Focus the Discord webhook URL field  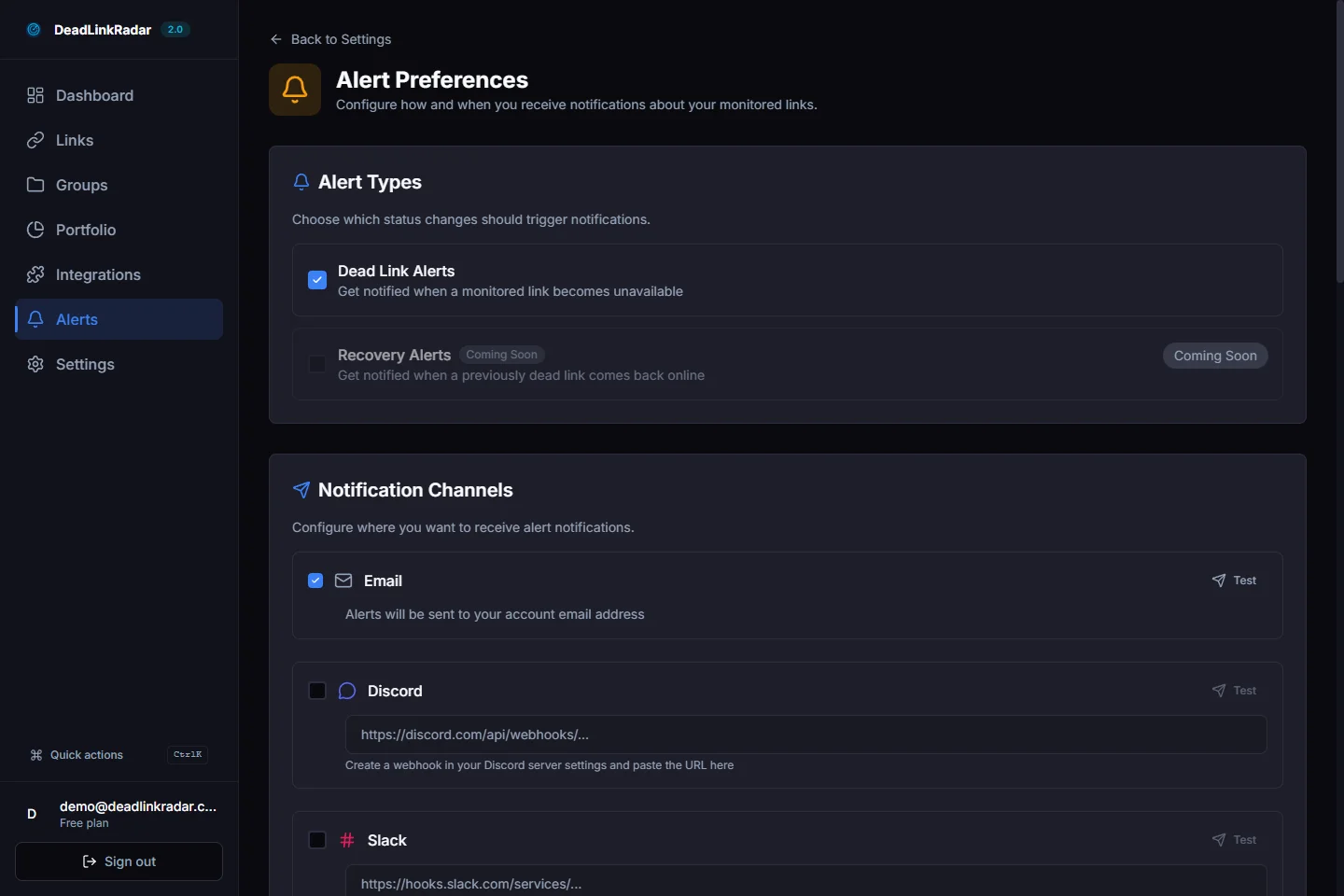point(805,735)
